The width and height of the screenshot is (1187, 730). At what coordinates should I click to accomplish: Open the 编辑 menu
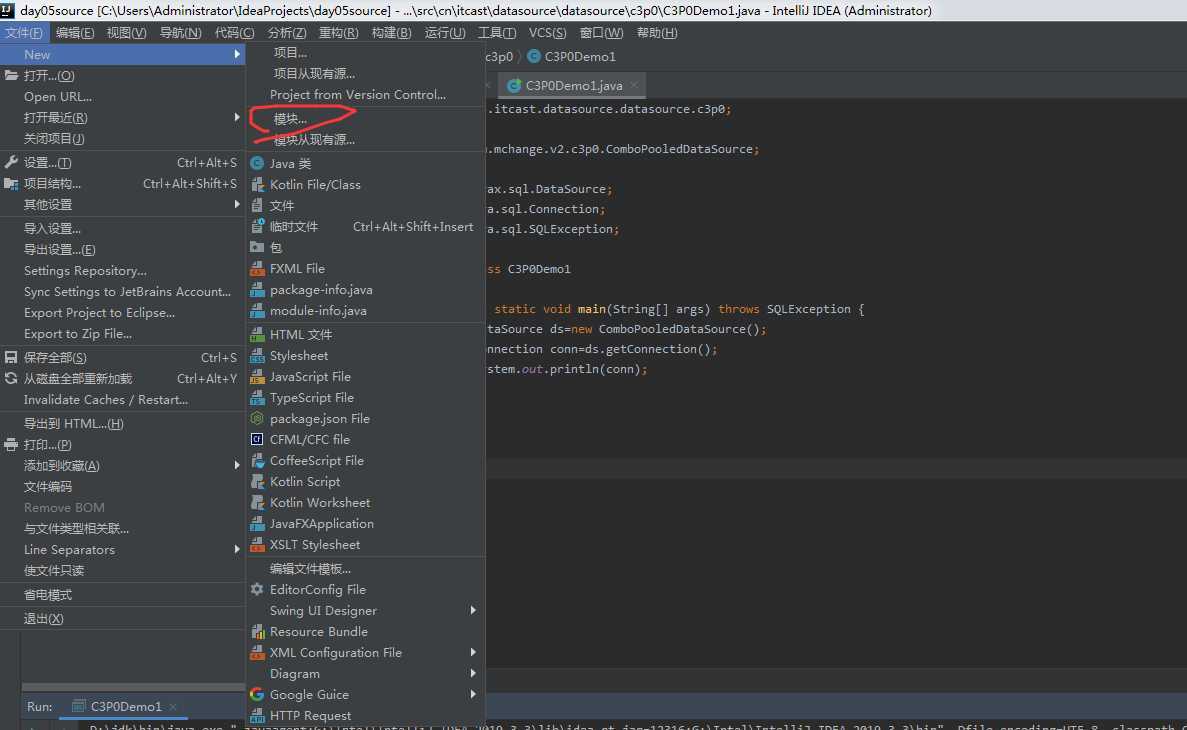tap(75, 33)
